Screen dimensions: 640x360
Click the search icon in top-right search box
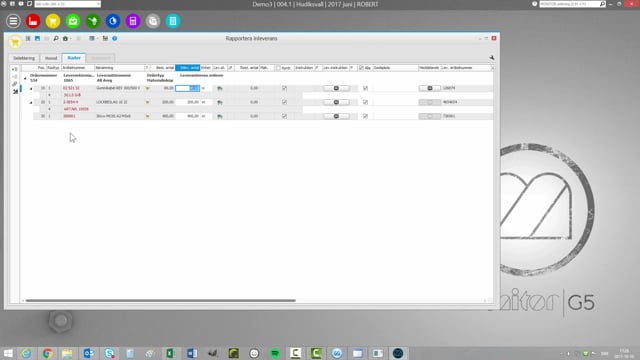pyautogui.click(x=602, y=4)
